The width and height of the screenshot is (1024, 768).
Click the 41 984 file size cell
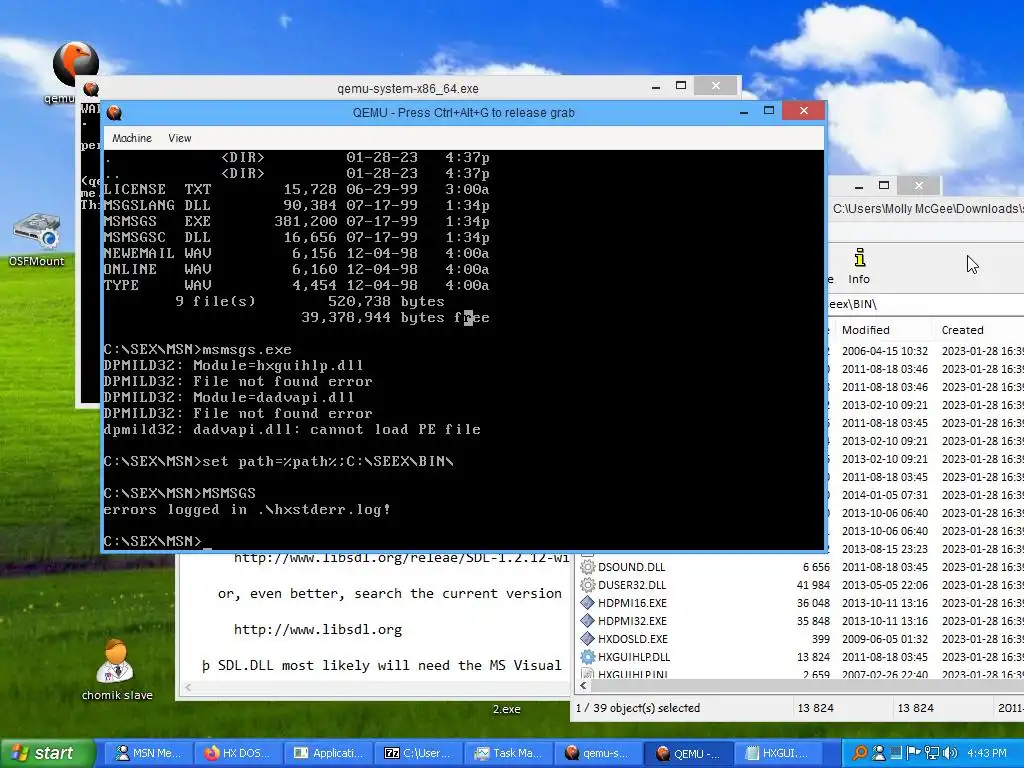(x=813, y=585)
